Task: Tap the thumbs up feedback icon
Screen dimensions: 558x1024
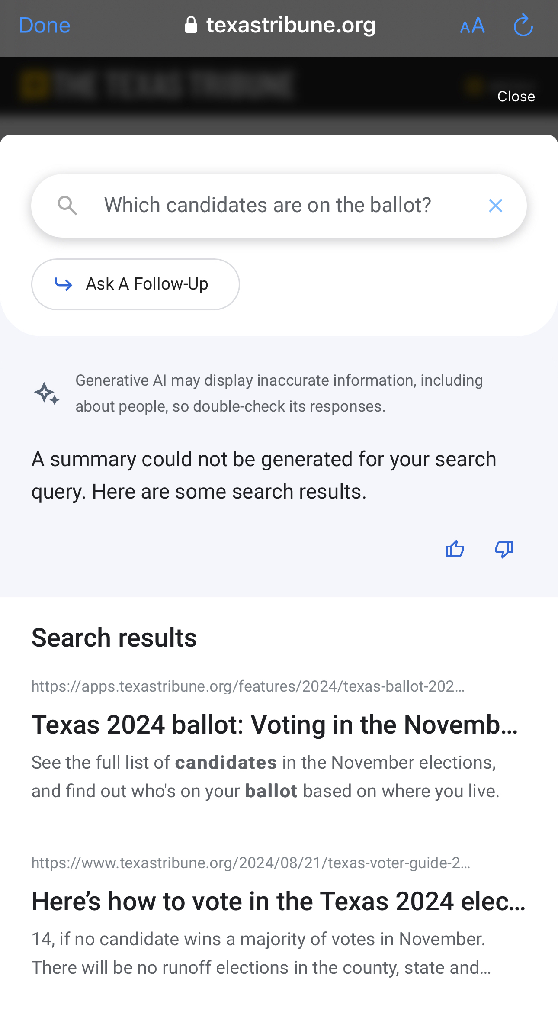Action: (455, 549)
